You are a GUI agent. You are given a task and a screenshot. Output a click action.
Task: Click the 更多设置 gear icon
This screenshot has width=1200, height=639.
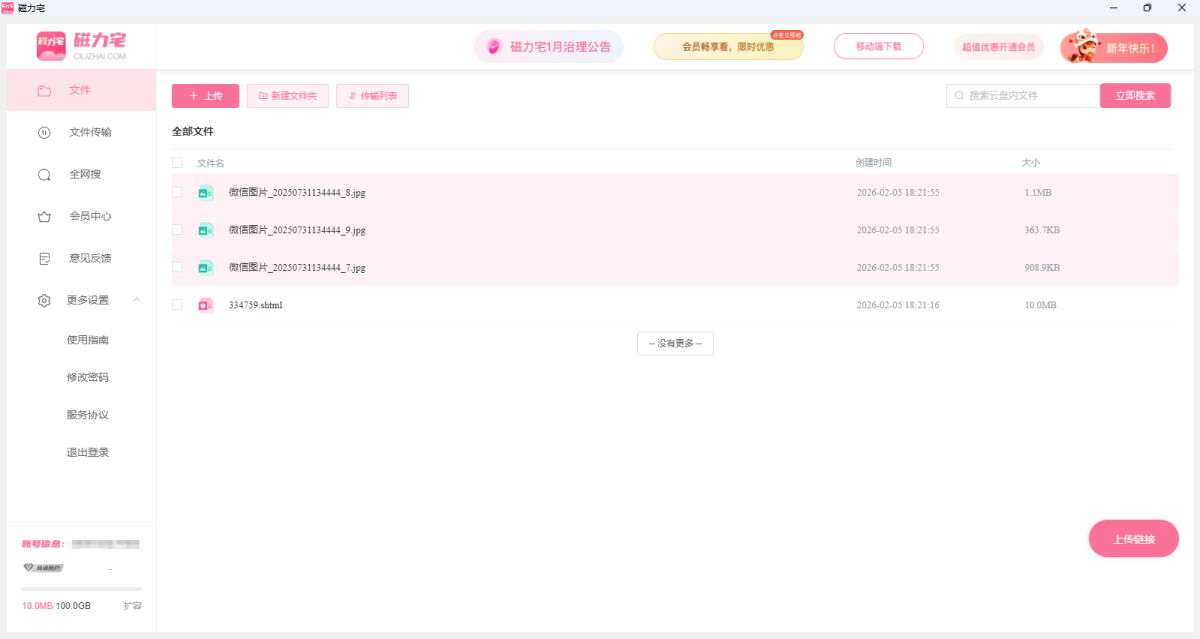point(44,301)
